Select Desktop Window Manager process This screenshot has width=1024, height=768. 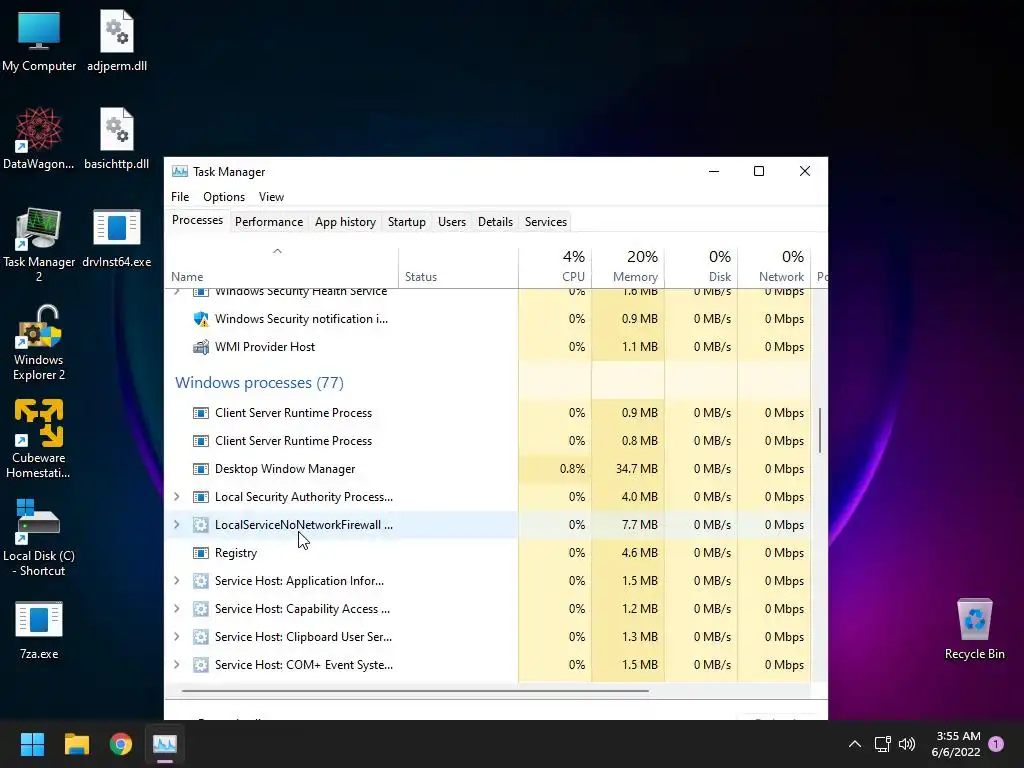(x=488, y=469)
